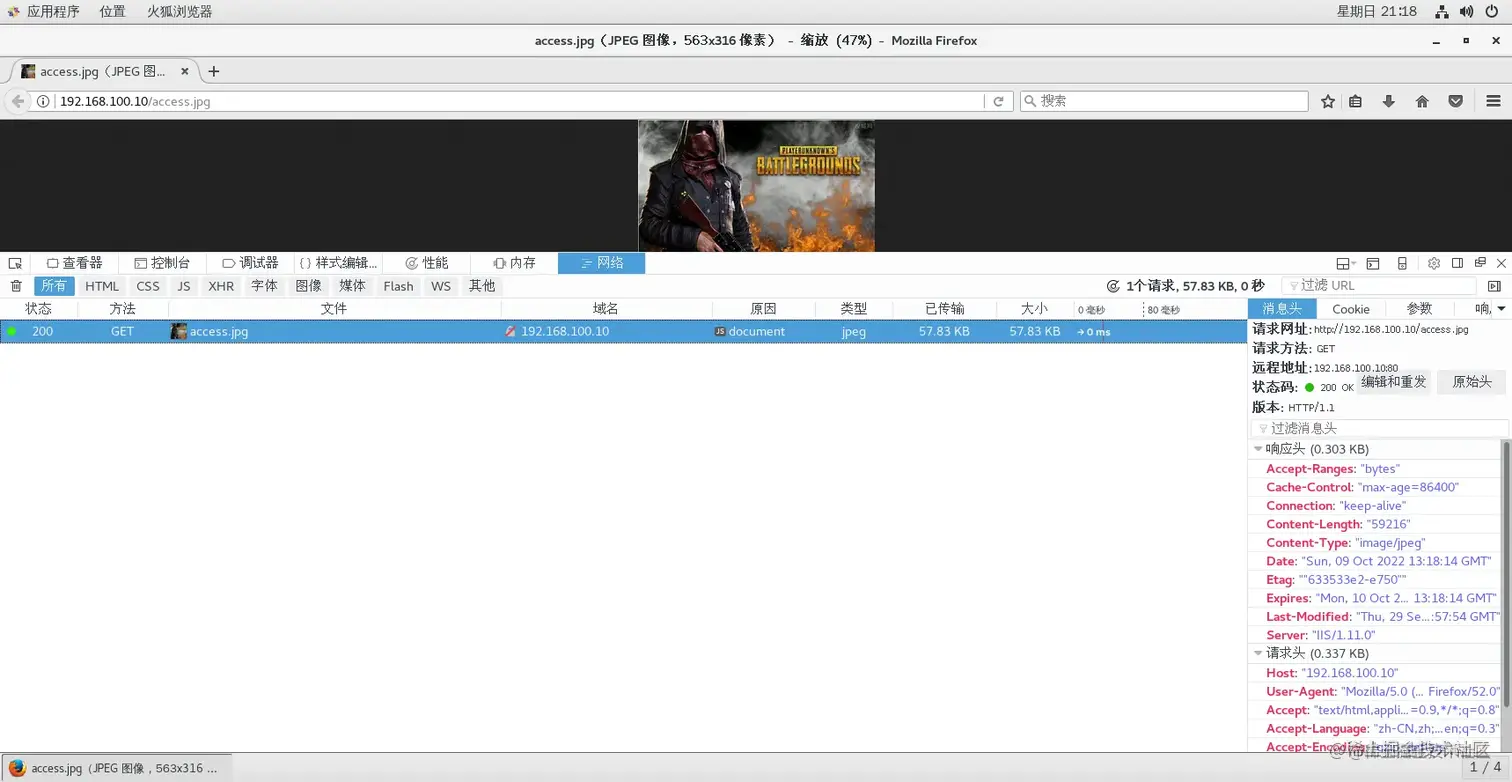Switch to the 控制台 (Console) tab

click(162, 263)
